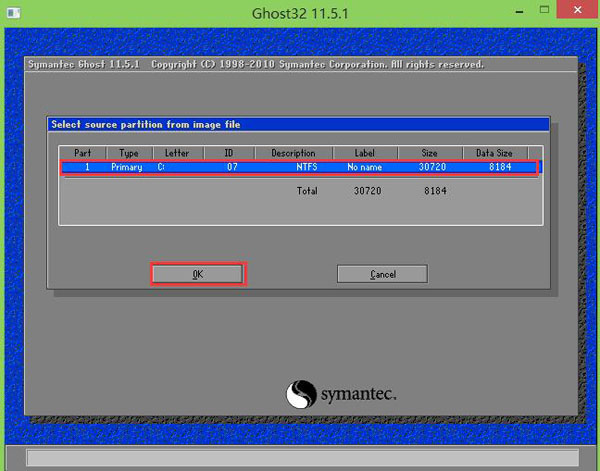Click the Description column header

293,153
